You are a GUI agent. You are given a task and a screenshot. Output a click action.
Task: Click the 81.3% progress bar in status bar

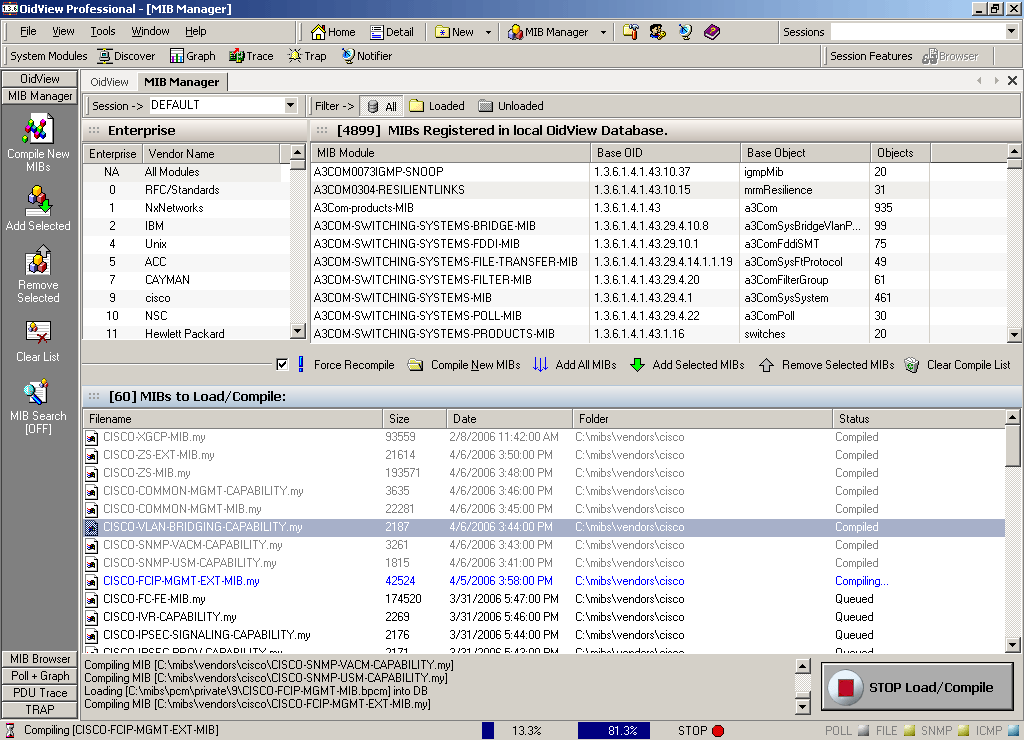coord(613,731)
